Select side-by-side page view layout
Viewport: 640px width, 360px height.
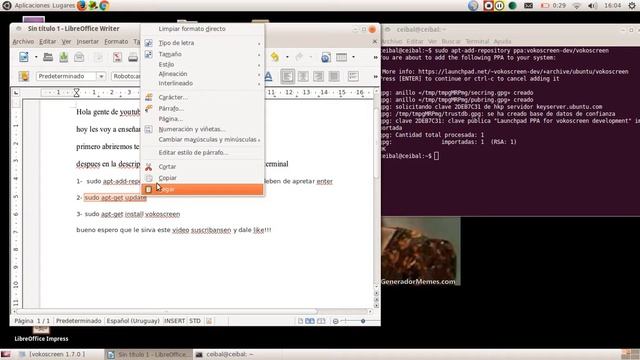[310, 321]
